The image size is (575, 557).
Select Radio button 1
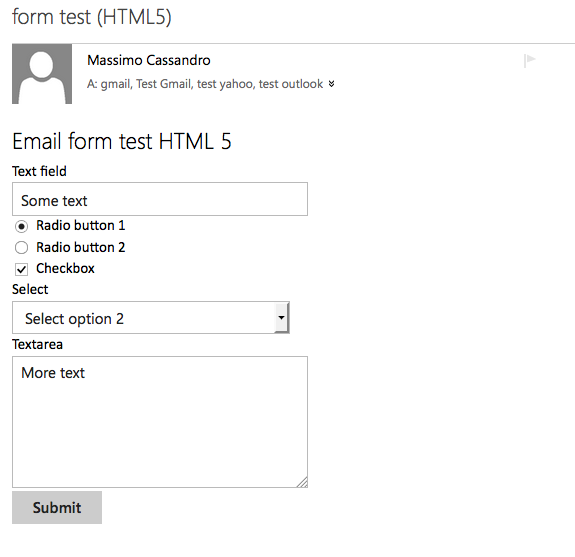click(21, 226)
